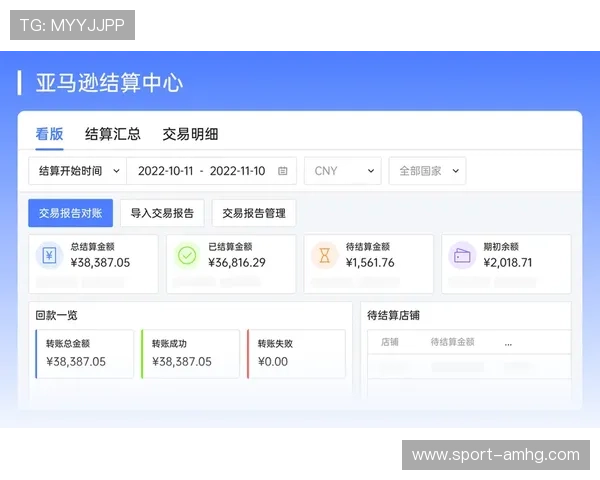The height and width of the screenshot is (480, 600).
Task: Click the 转账成功 card
Action: (191, 354)
